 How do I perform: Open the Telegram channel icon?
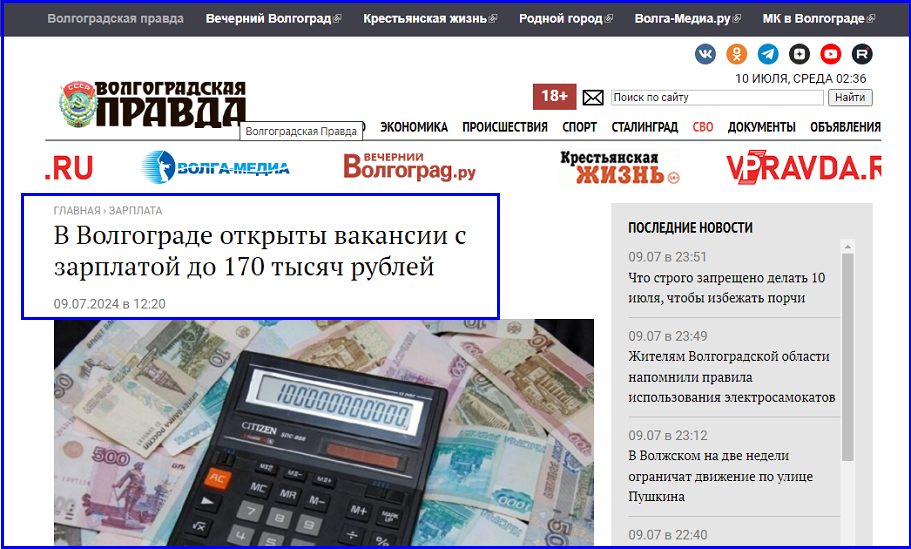[x=768, y=54]
